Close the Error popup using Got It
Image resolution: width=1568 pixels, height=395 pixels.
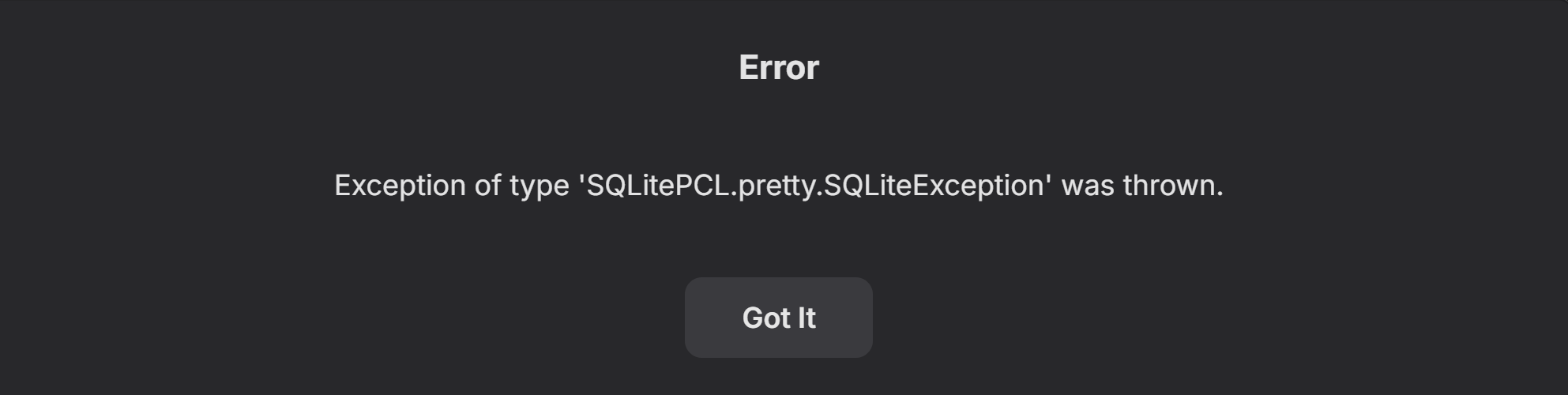click(778, 318)
